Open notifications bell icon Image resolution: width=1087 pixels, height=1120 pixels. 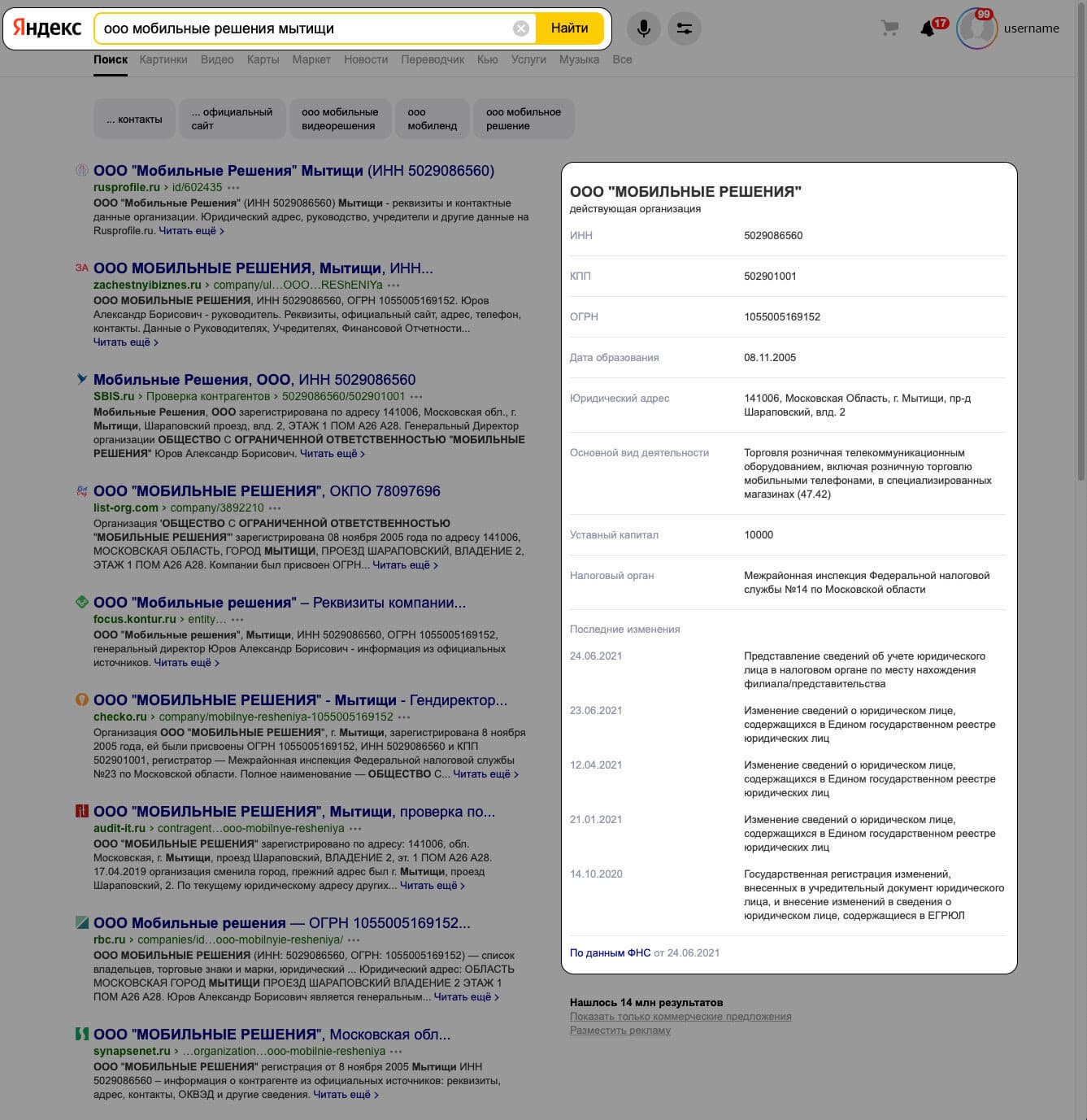pos(928,29)
